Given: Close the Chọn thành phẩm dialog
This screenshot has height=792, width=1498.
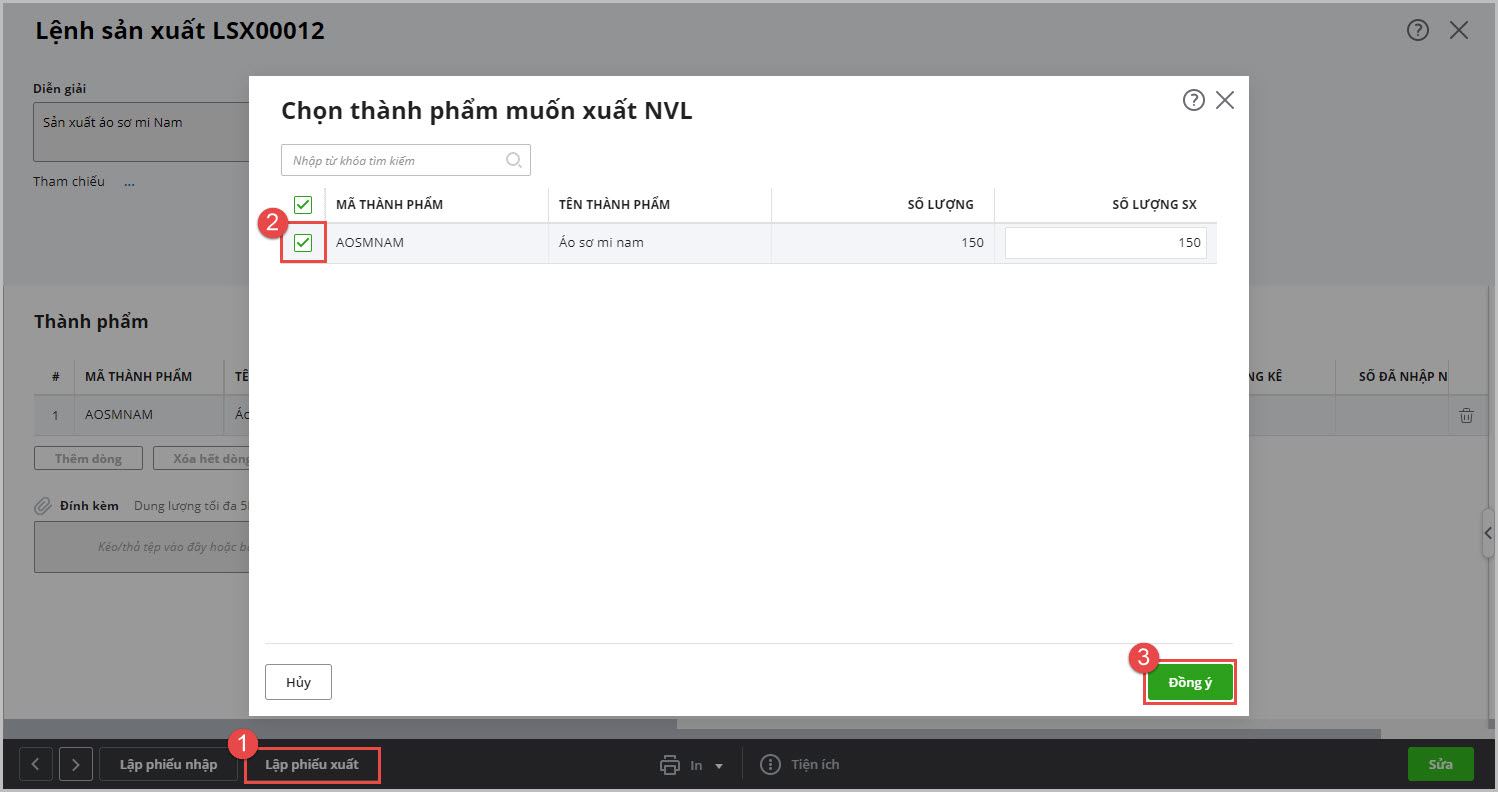Looking at the screenshot, I should click(1225, 100).
